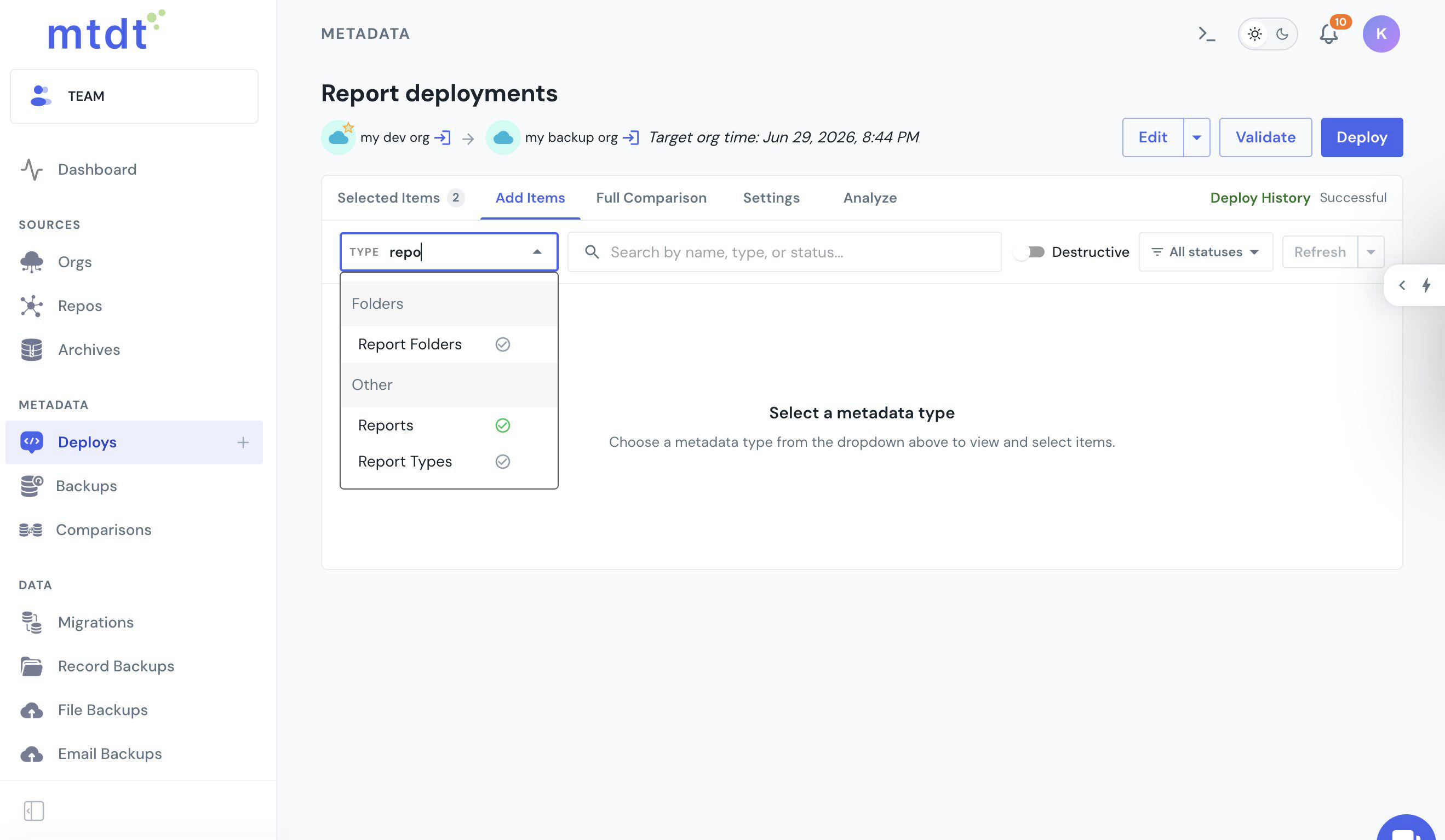Click the Dashboard pulse icon

click(32, 170)
